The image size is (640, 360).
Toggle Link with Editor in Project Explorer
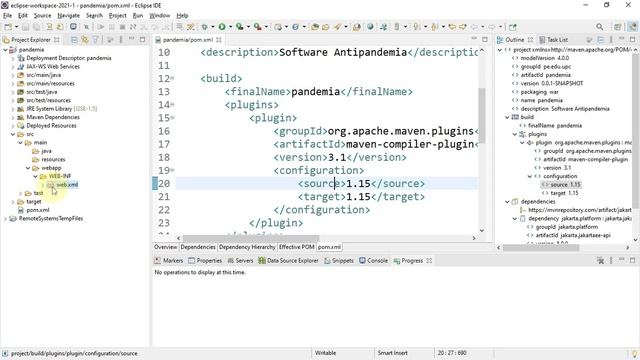click(85, 40)
